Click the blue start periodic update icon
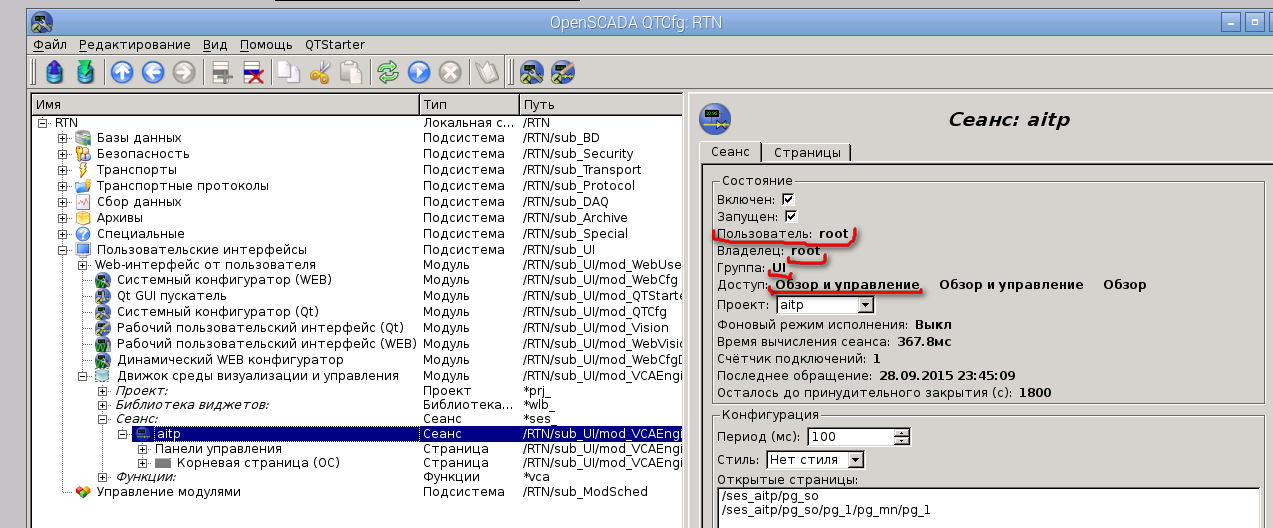Image resolution: width=1273 pixels, height=528 pixels. 419,72
